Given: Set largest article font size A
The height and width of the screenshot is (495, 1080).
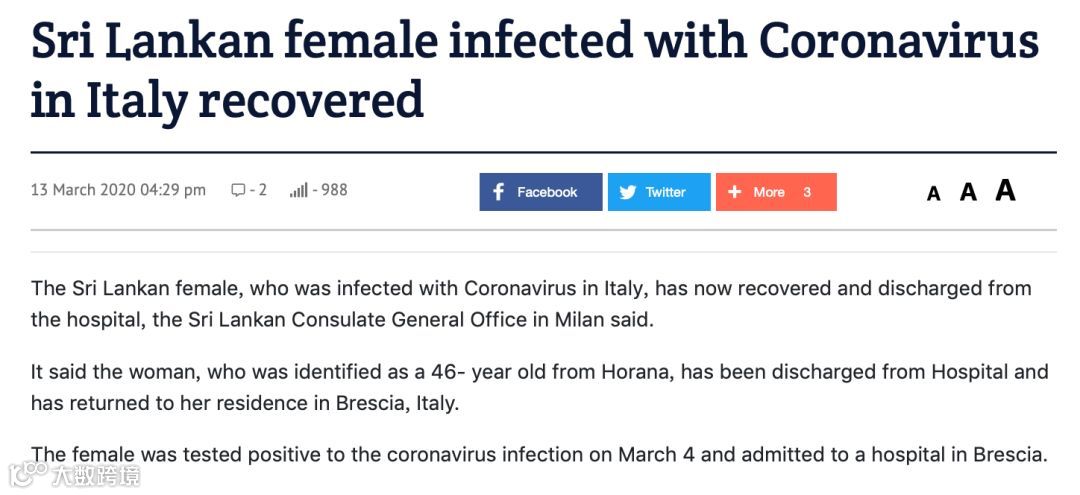Looking at the screenshot, I should (x=1006, y=189).
